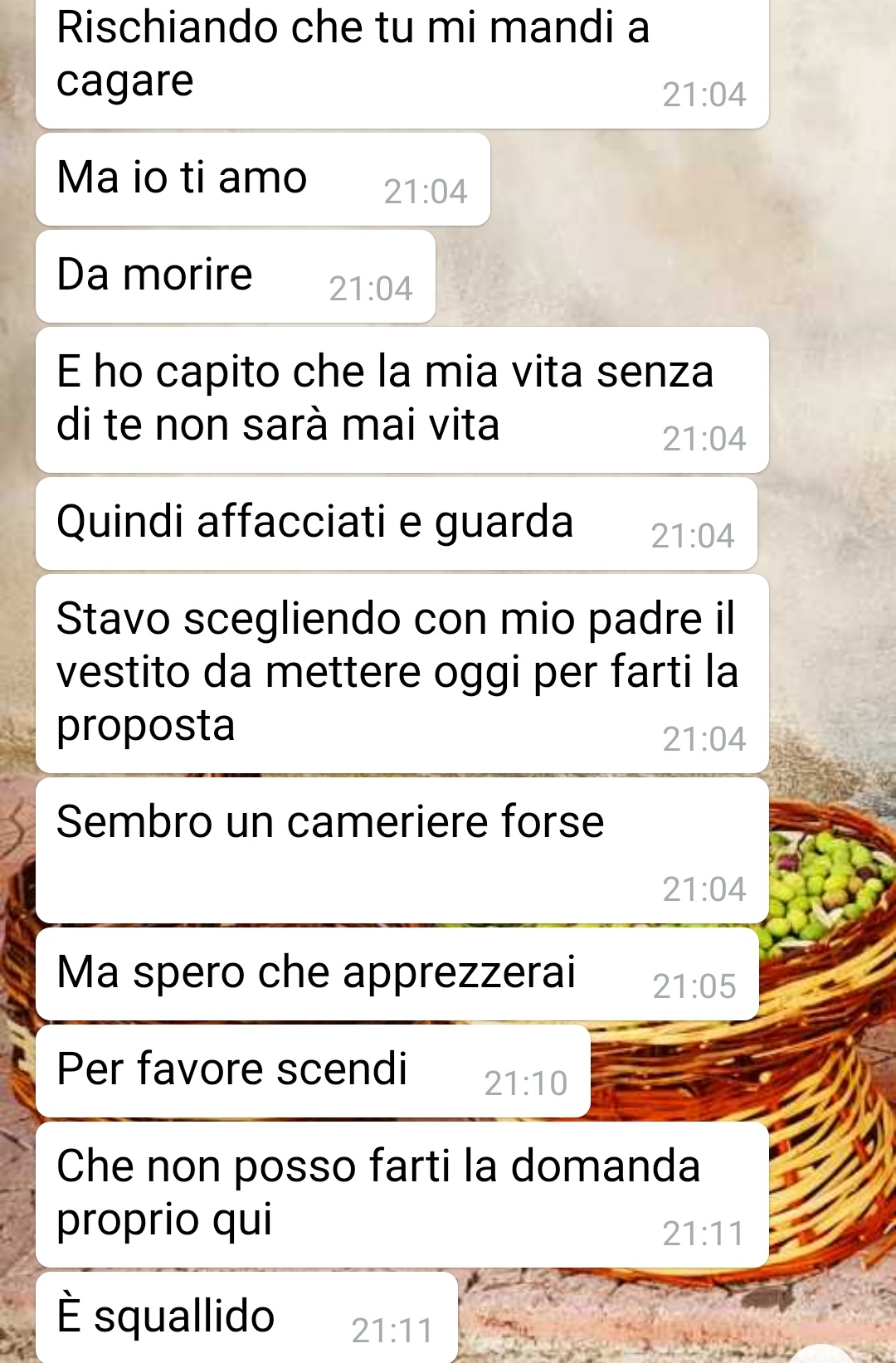Tap the 'Quindi affacciati e guarda' bubble
Image resolution: width=896 pixels, height=1363 pixels.
pos(397,523)
